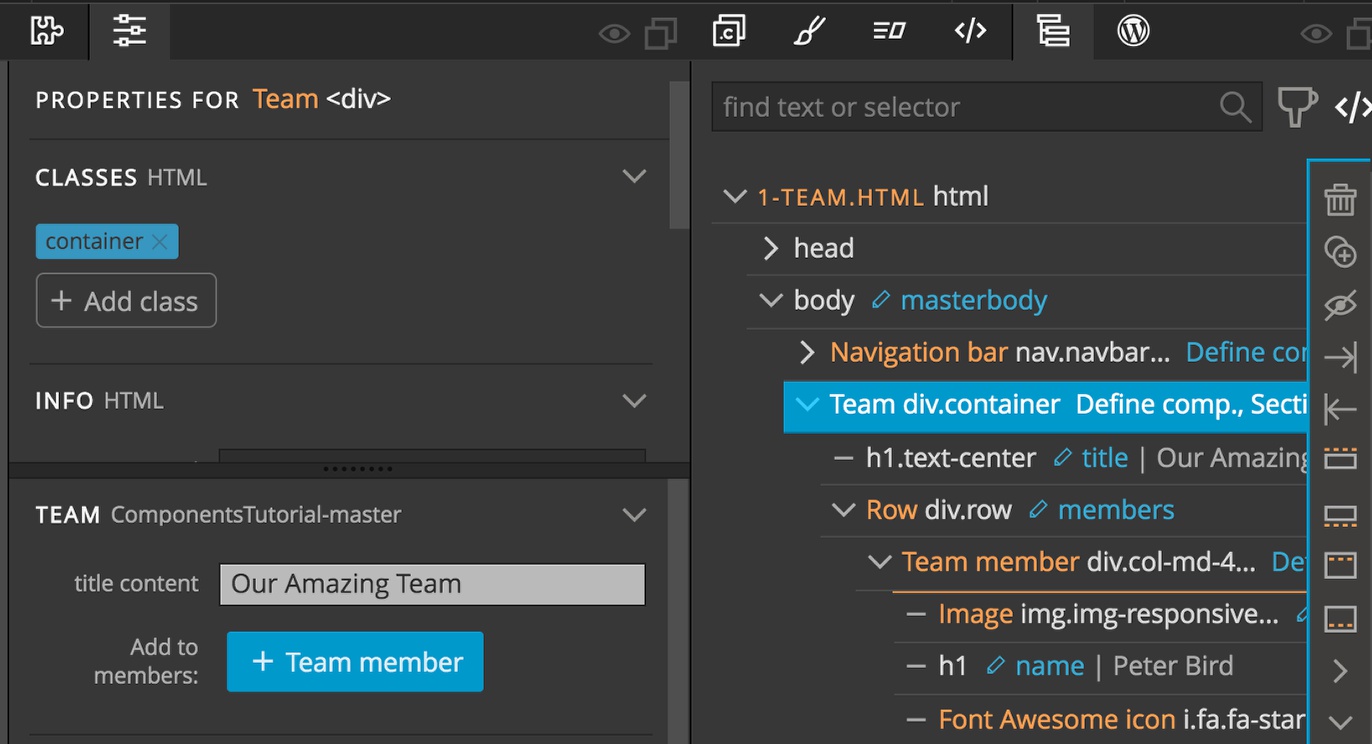Image resolution: width=1372 pixels, height=744 pixels.
Task: Hide element with crossed-eye icon
Action: tap(1340, 304)
